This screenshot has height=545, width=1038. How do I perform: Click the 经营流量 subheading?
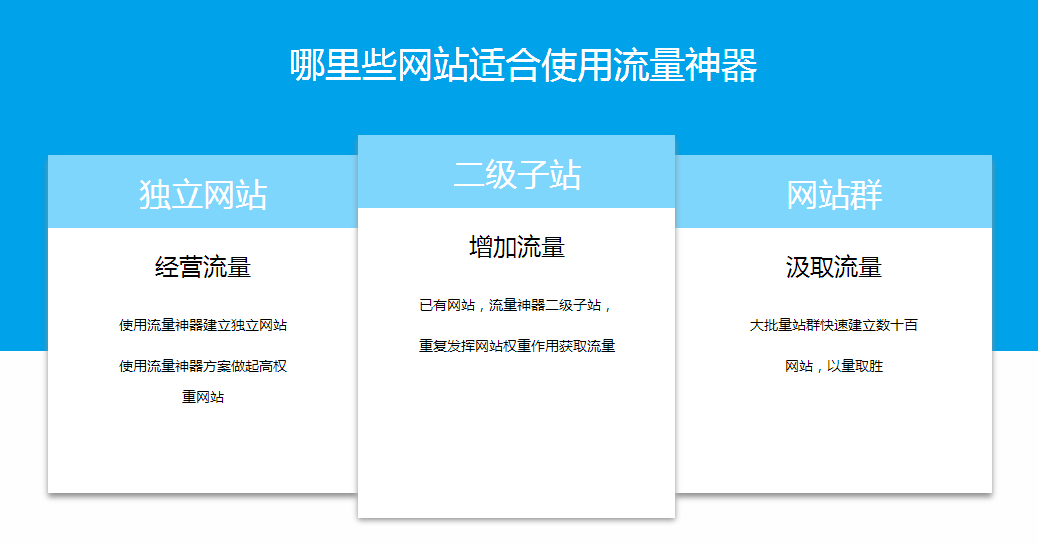point(203,267)
